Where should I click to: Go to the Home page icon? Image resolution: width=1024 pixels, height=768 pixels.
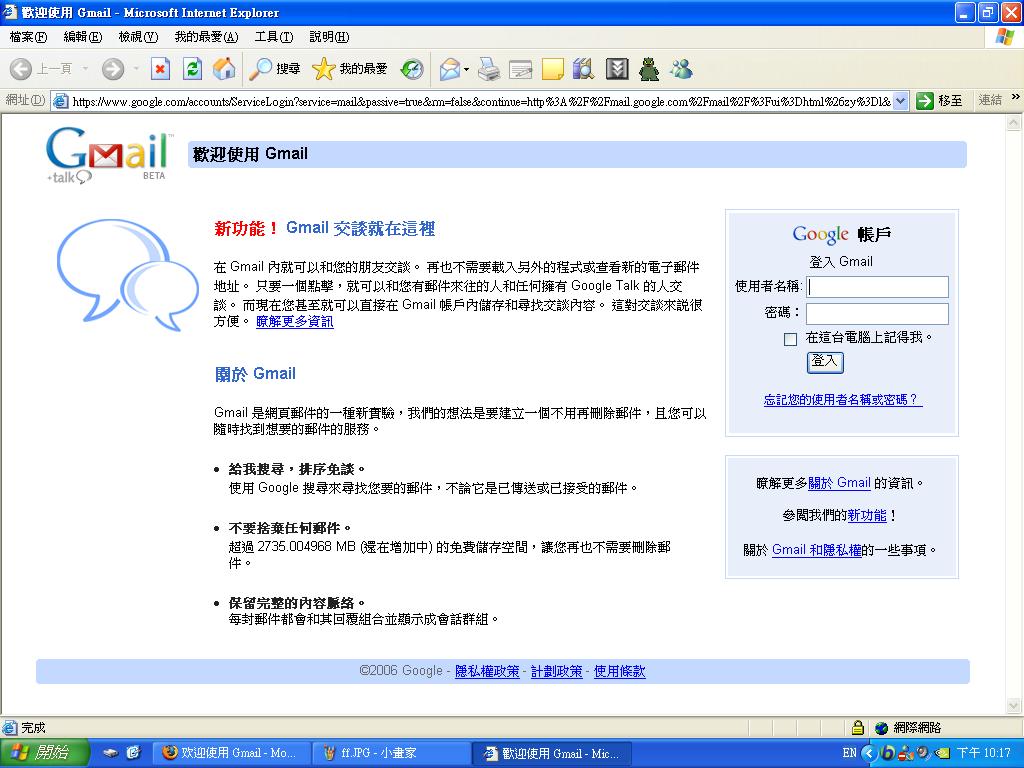225,69
